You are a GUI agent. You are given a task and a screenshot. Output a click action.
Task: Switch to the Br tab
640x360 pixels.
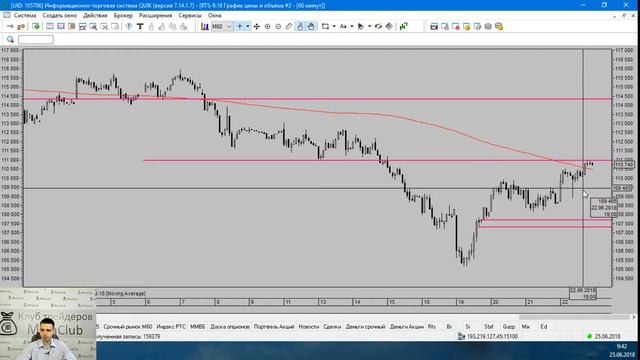point(449,327)
